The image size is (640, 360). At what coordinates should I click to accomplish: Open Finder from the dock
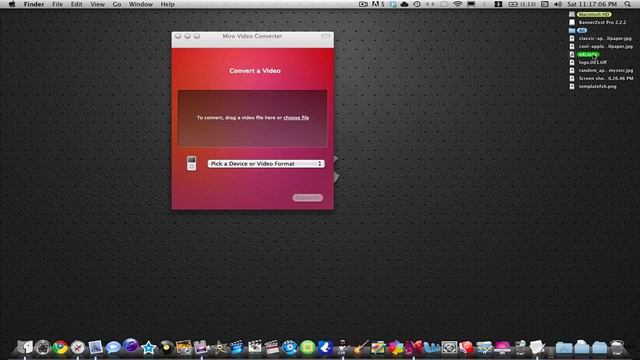25,347
